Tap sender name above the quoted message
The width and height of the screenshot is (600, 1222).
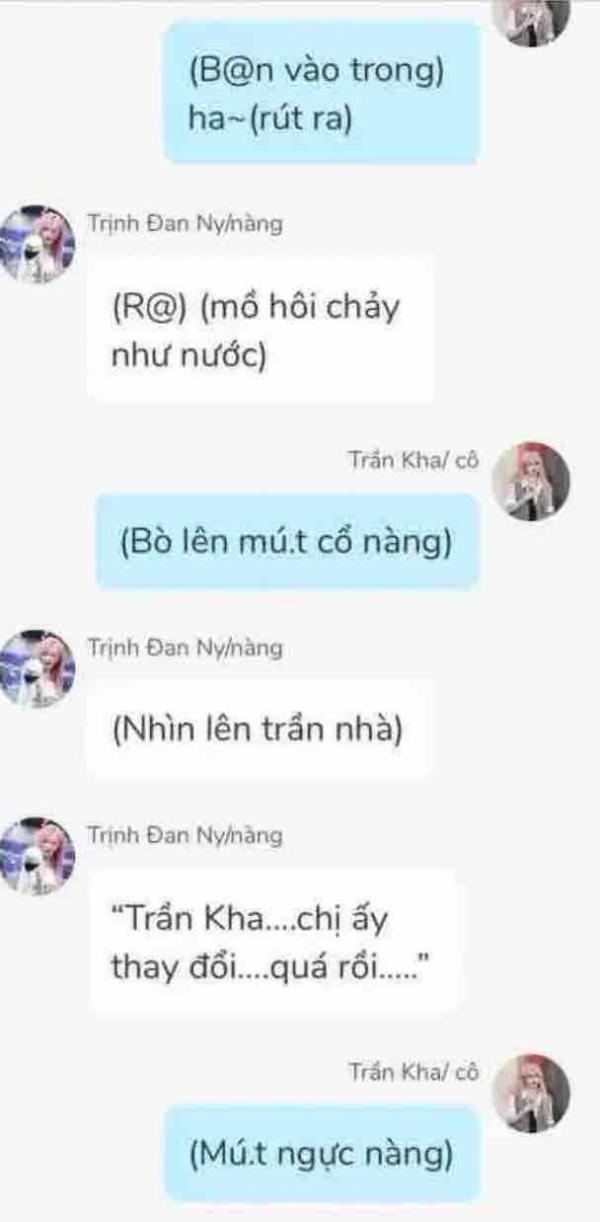tap(185, 834)
